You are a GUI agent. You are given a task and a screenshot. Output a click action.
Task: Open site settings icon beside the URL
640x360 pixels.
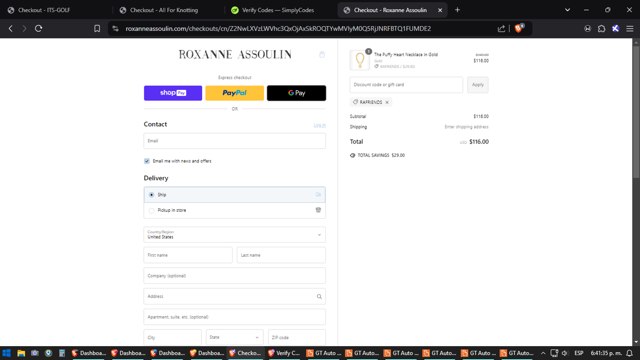[x=116, y=29]
